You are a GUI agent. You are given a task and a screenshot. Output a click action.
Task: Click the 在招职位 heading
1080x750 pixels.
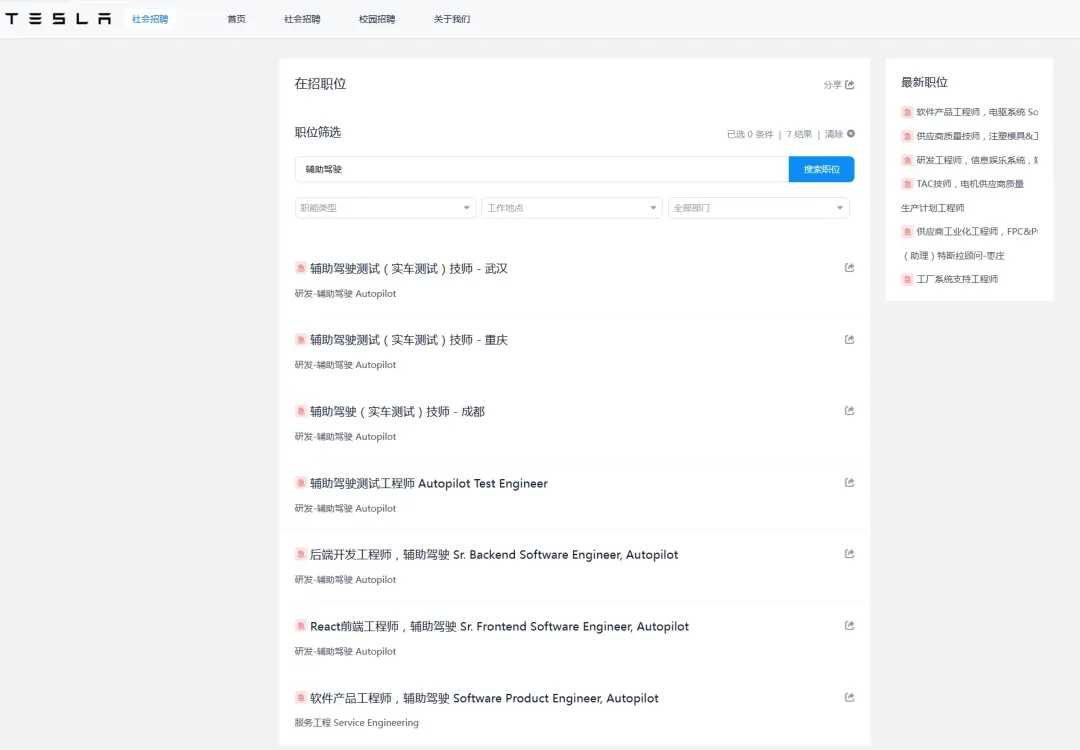320,84
